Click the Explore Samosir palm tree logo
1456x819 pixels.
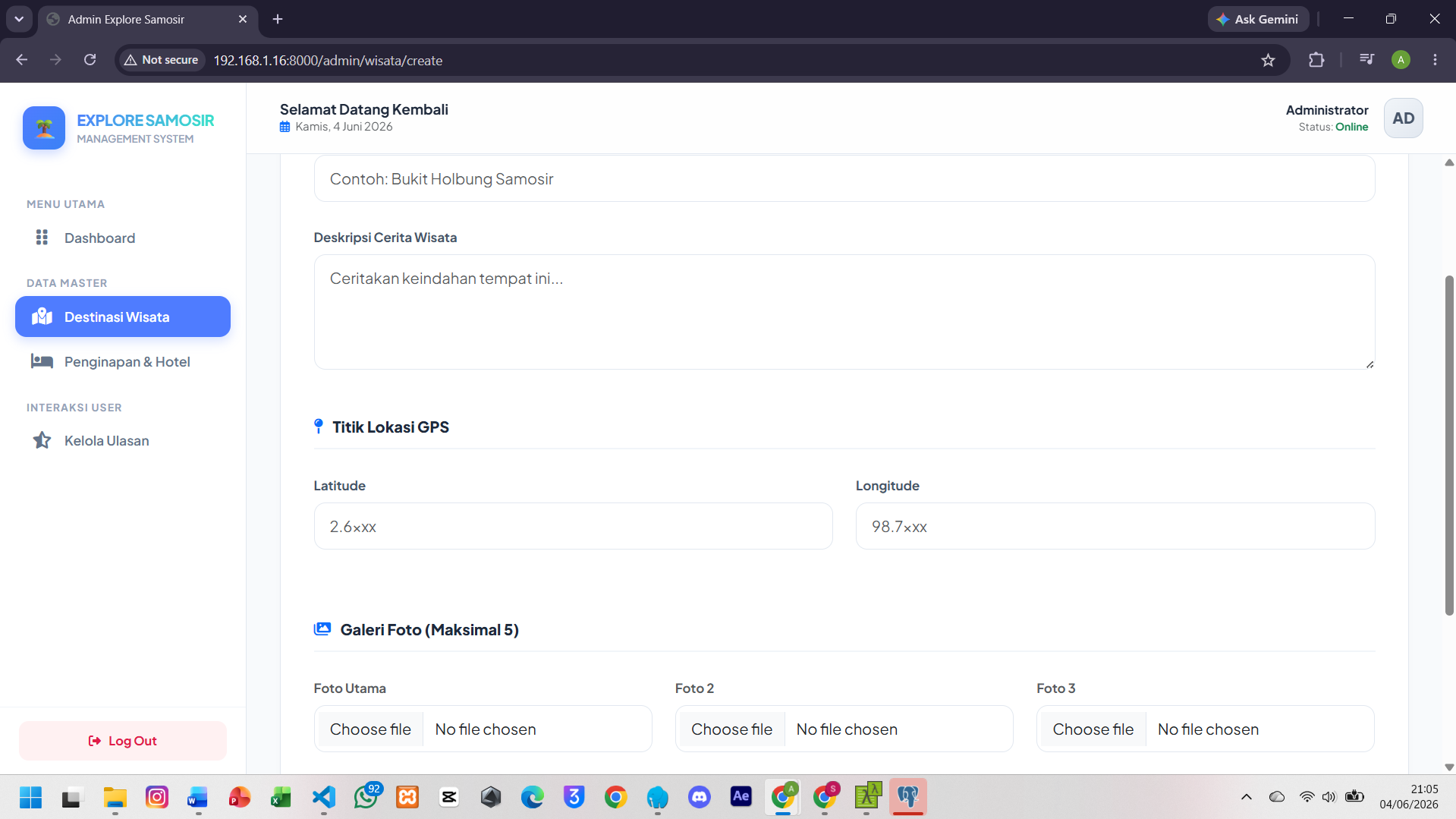[x=44, y=128]
